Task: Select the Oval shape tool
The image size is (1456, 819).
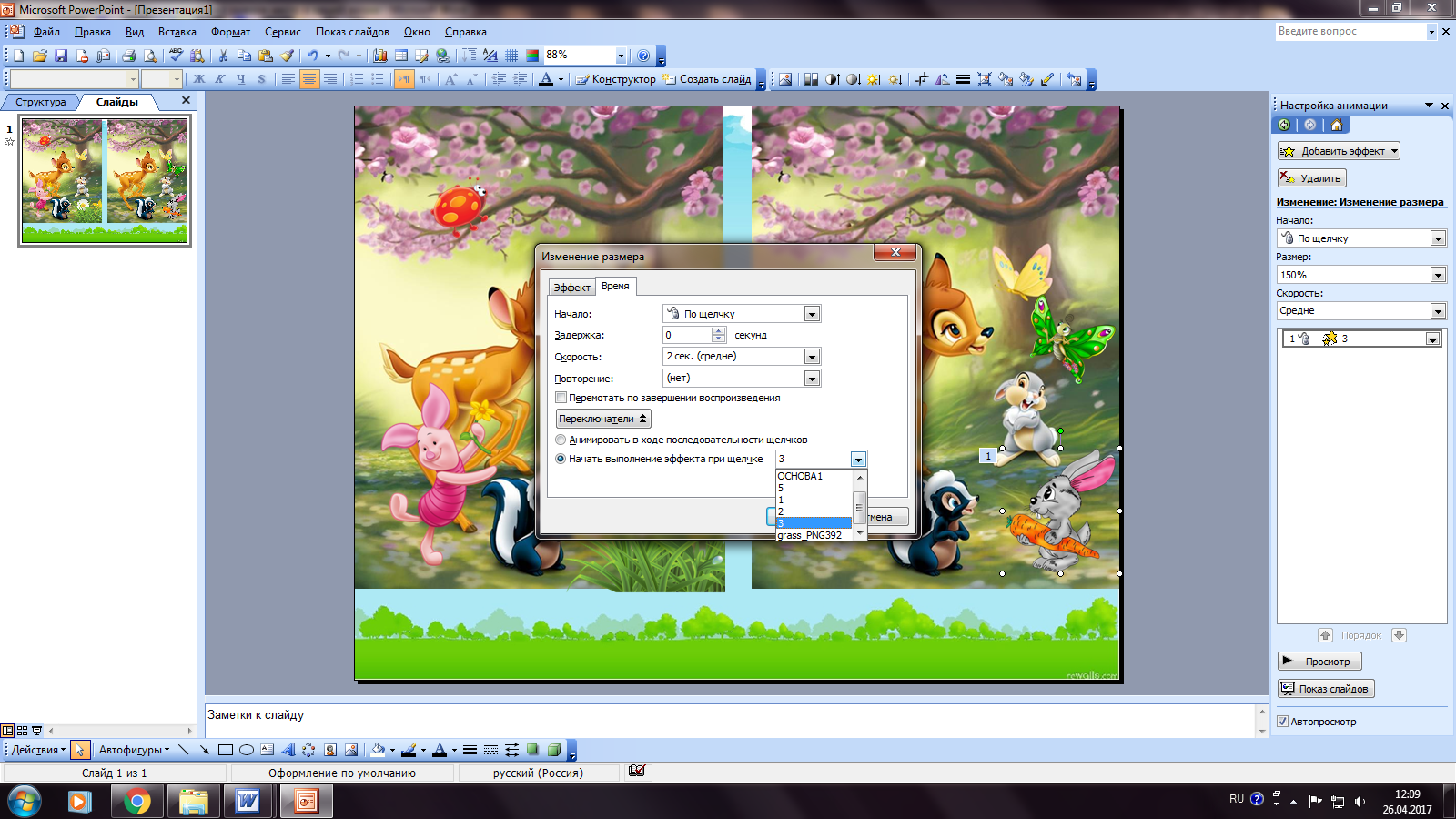Action: pos(246,750)
